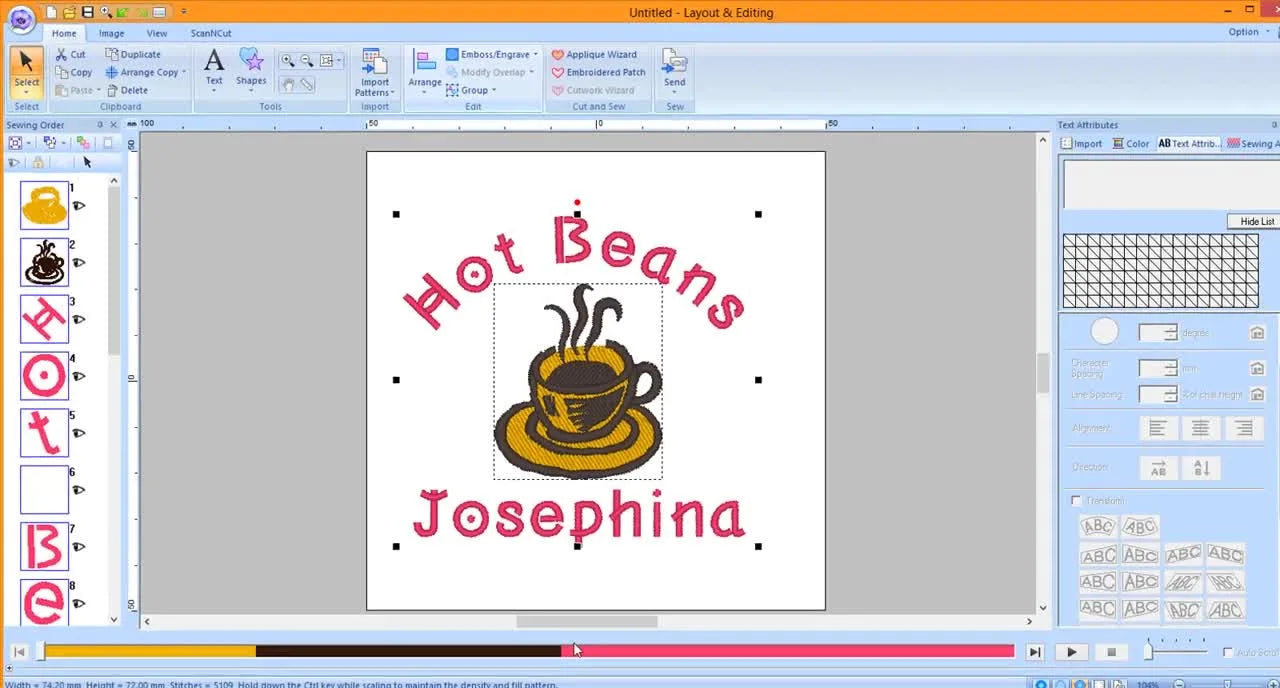This screenshot has width=1280, height=688.
Task: Click the Text Attributes font input box
Action: tap(1169, 184)
